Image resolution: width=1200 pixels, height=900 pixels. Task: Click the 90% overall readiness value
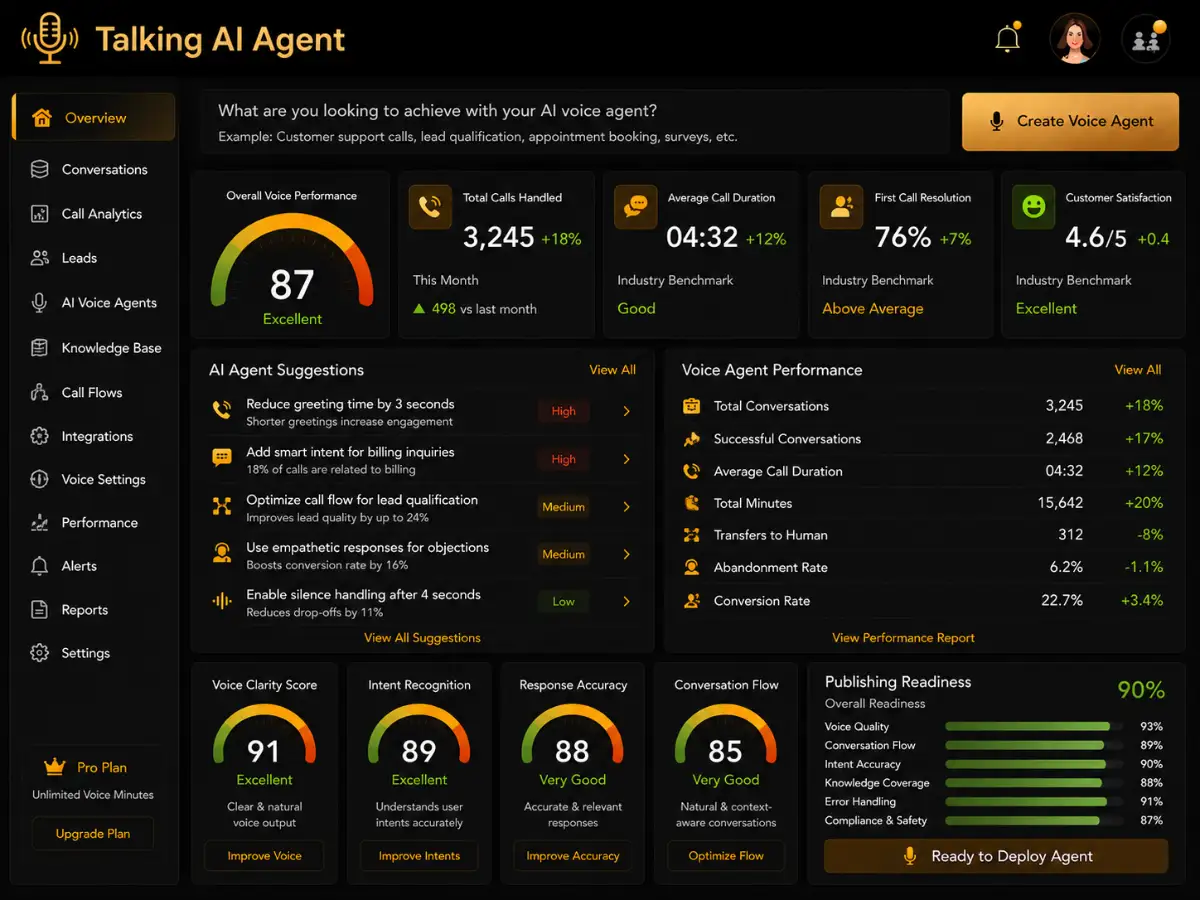coord(1140,690)
